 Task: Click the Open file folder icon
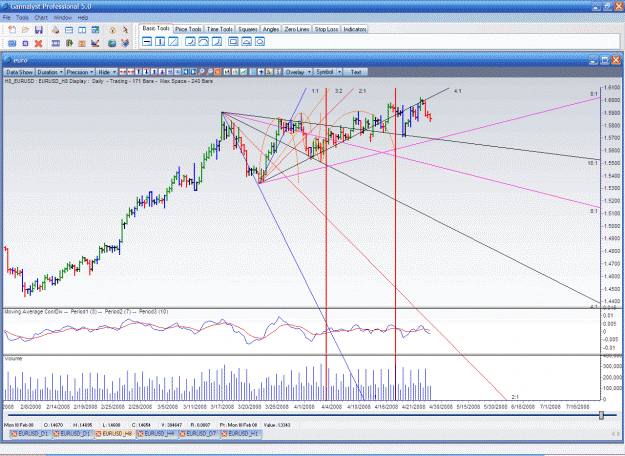25,30
